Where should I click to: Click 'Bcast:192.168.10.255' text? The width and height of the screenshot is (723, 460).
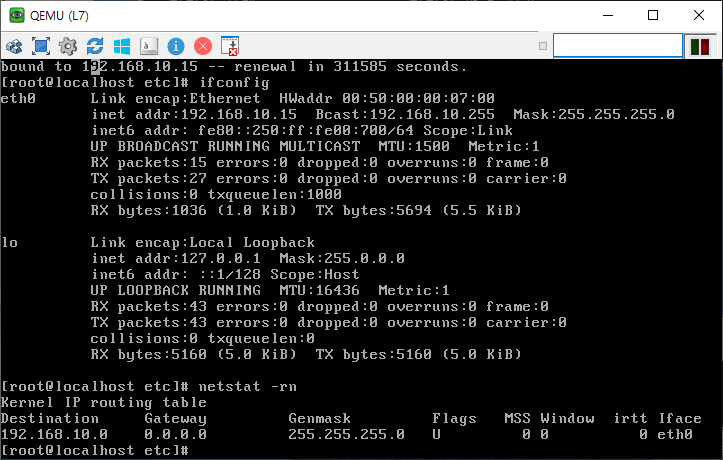click(x=405, y=114)
